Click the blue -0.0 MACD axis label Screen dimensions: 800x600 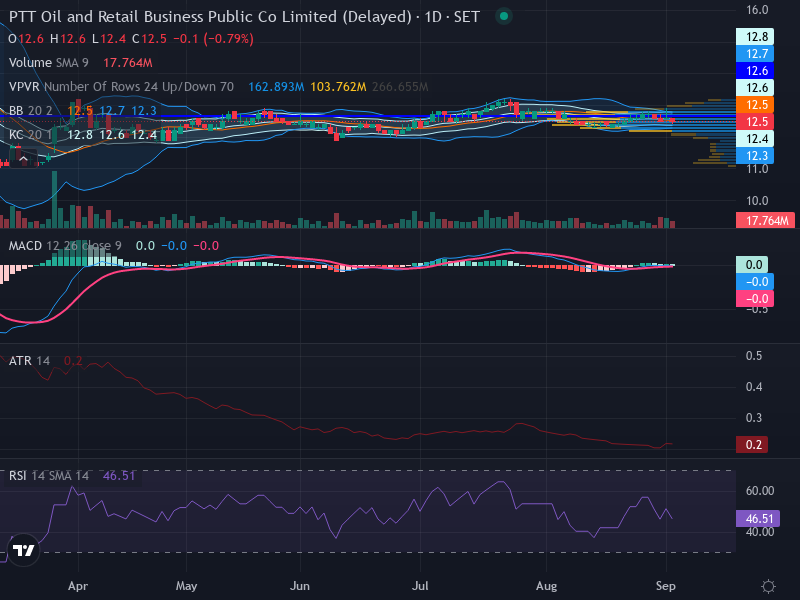click(755, 282)
